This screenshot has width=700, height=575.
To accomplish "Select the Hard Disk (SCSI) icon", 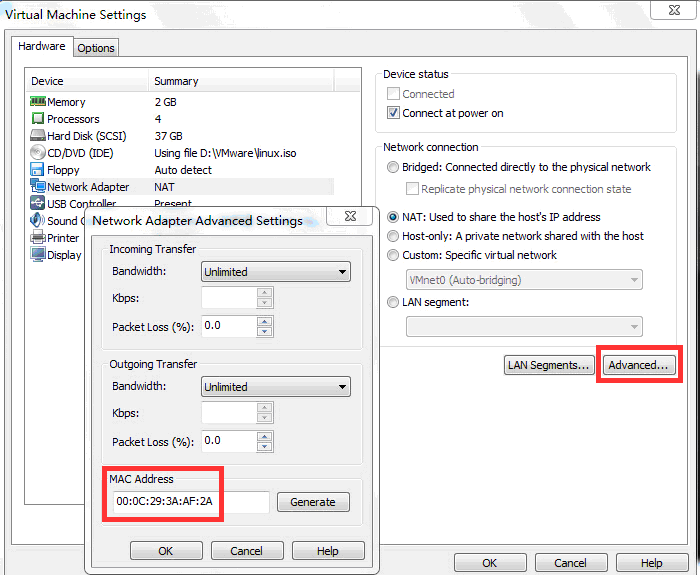I will [38, 136].
